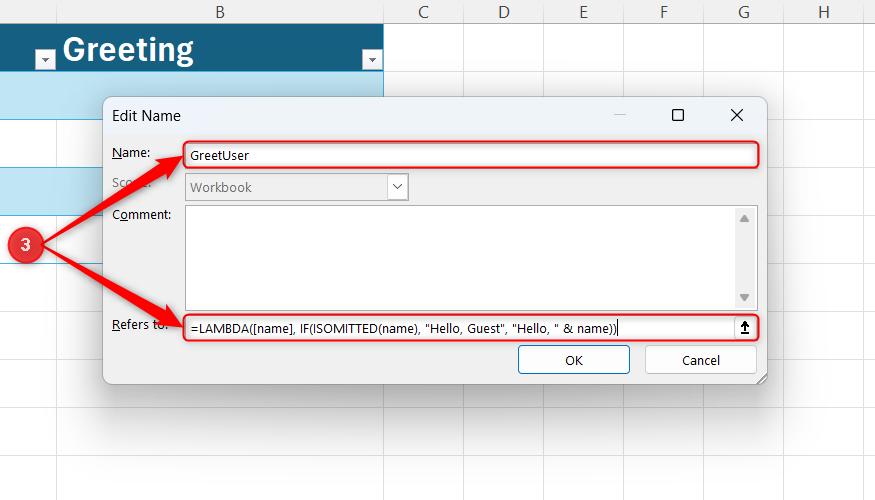Click the Comment label
The image size is (875, 500).
[142, 215]
